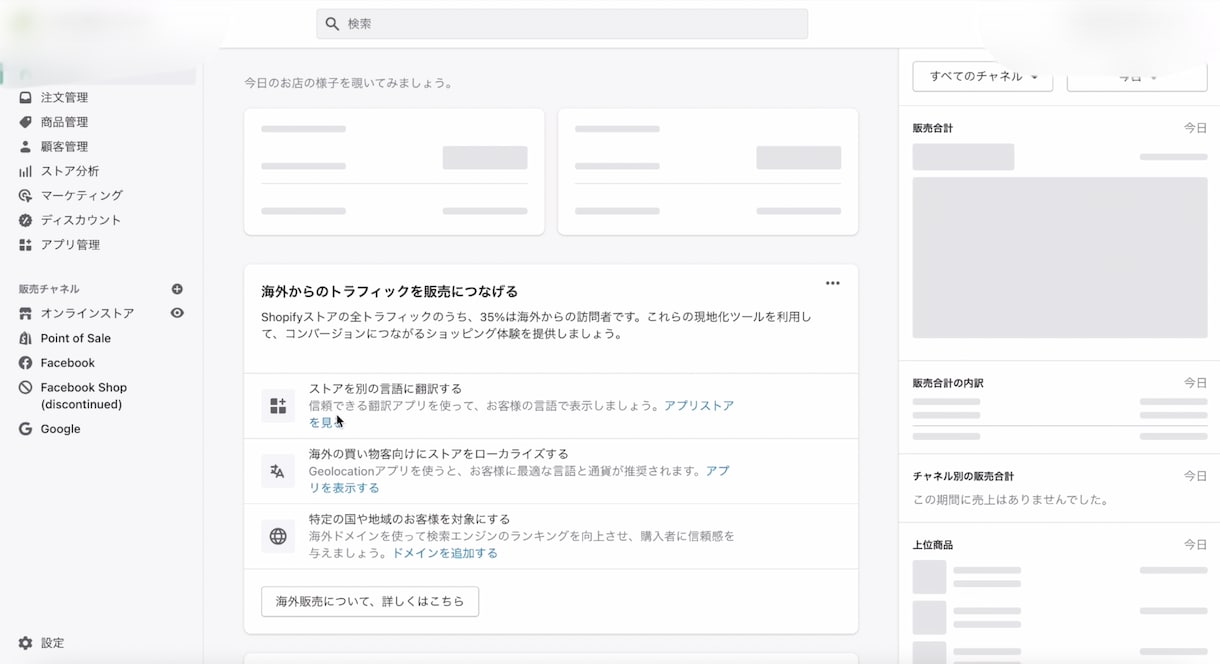Go to 注文管理 menu item
The height and width of the screenshot is (664, 1220).
(x=64, y=97)
